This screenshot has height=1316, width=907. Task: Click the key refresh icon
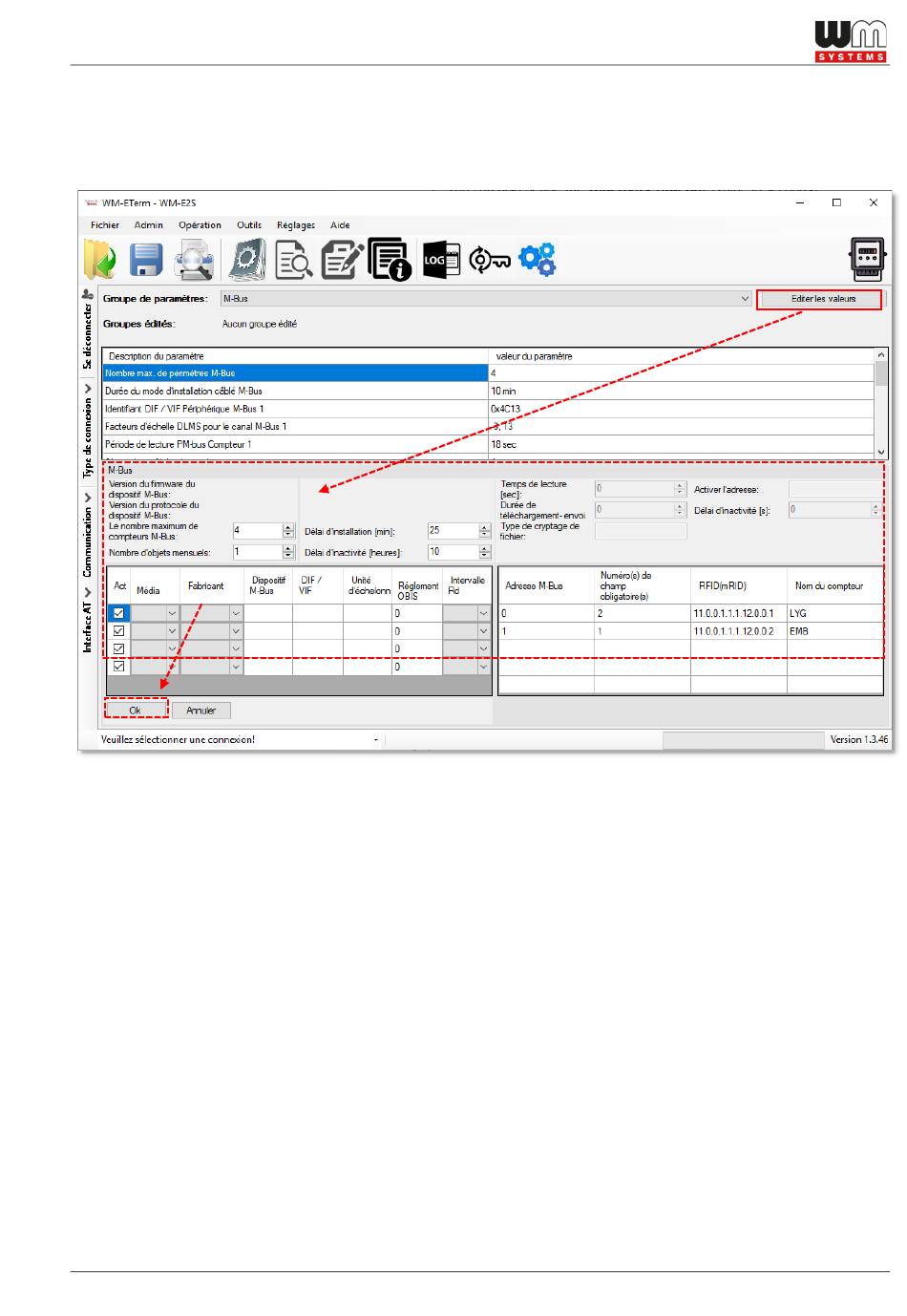489,260
